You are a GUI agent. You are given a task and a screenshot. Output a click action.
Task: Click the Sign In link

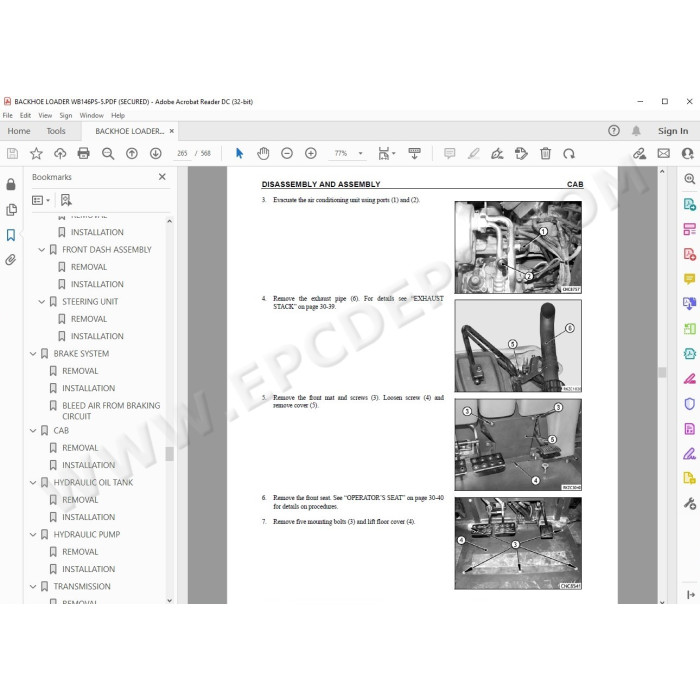tap(673, 131)
